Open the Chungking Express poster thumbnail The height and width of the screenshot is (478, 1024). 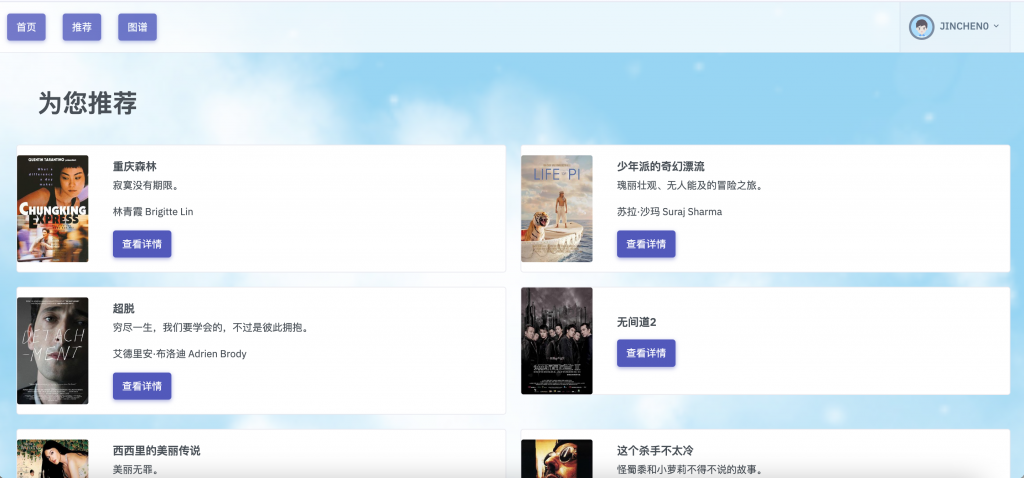point(52,208)
